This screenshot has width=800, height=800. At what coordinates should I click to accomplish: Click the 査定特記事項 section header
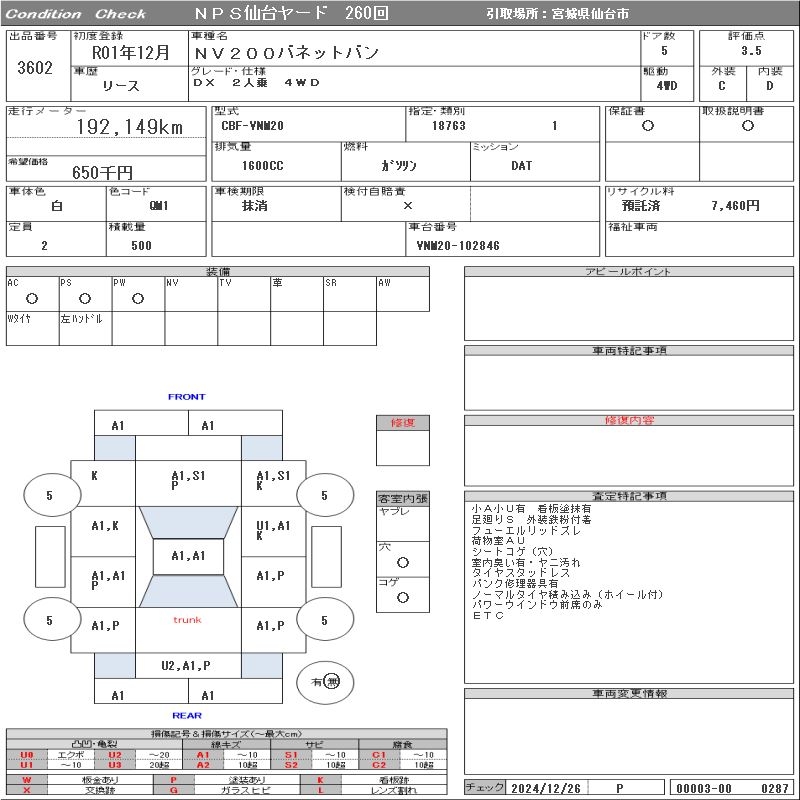point(629,496)
